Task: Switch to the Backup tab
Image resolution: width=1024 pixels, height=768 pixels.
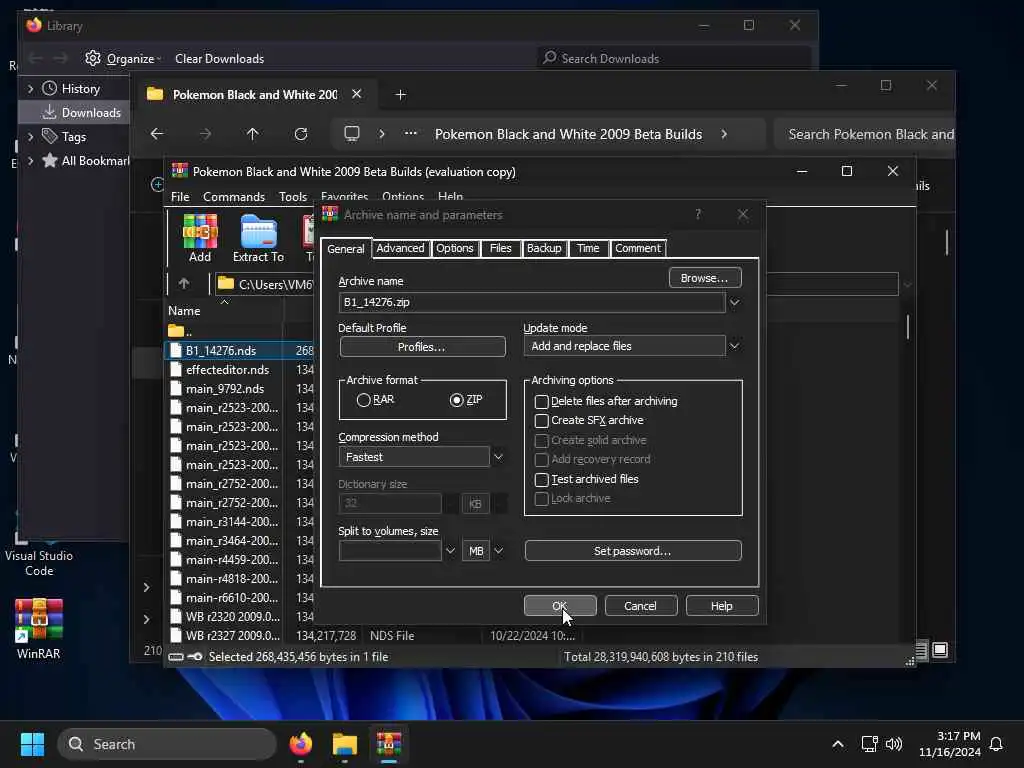Action: tap(544, 248)
